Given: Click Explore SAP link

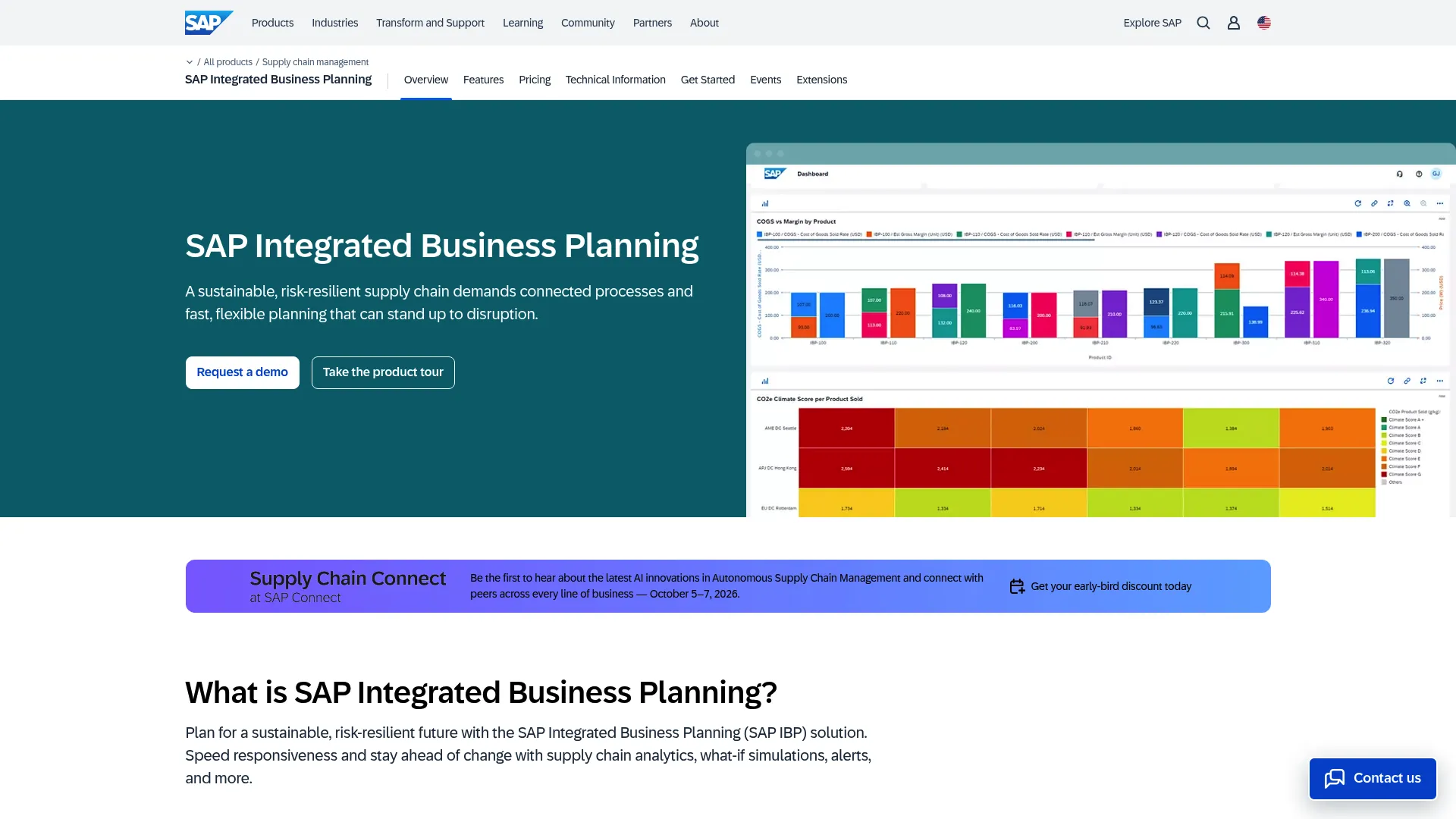Looking at the screenshot, I should [1152, 23].
